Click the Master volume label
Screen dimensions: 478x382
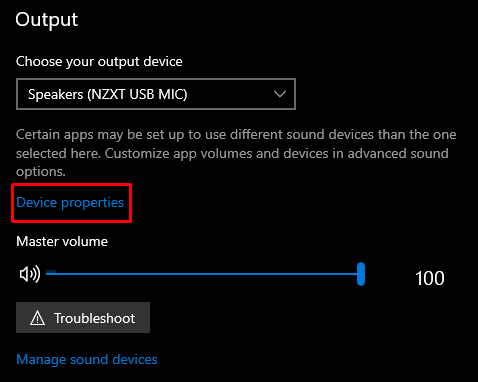click(62, 241)
